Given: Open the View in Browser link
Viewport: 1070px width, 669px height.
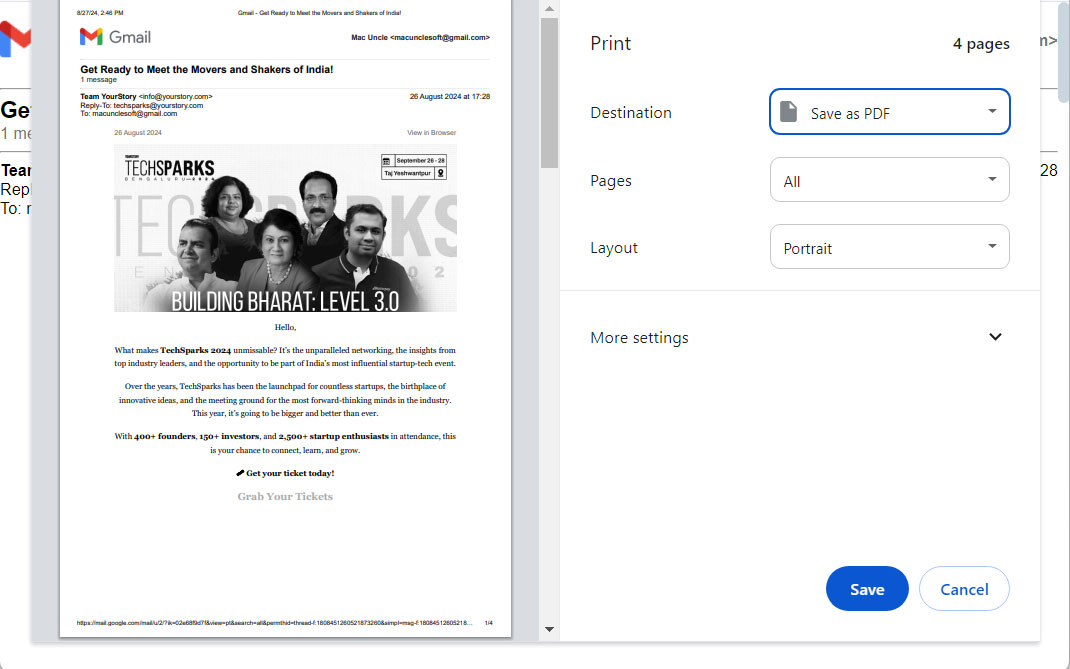Looking at the screenshot, I should [431, 131].
